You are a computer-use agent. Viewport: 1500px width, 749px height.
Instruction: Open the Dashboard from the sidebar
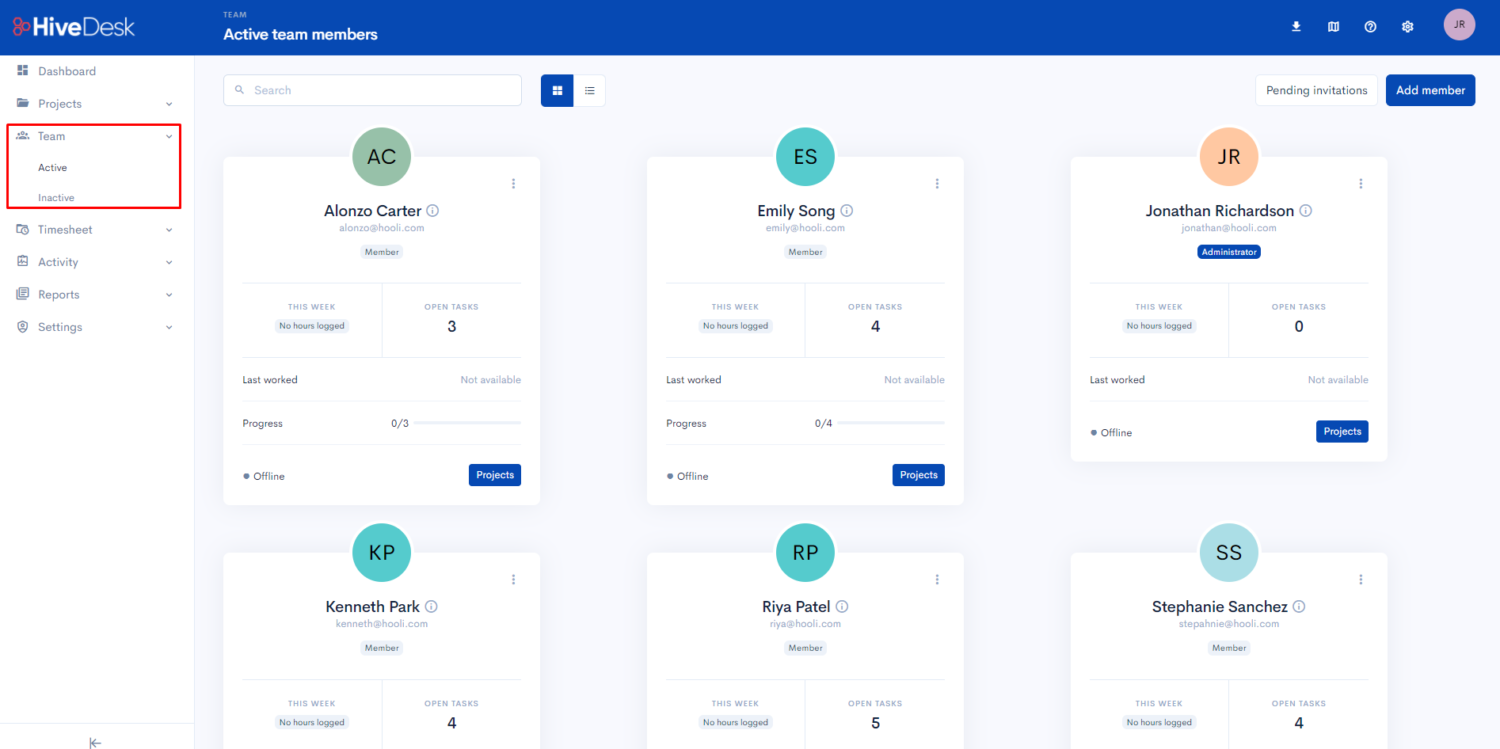tap(67, 70)
